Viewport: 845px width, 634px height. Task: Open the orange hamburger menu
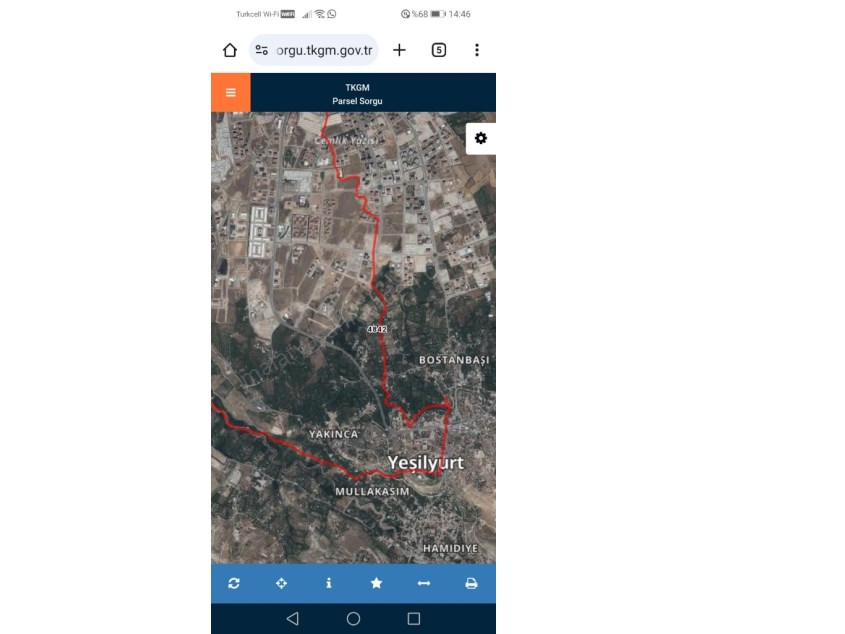coord(231,93)
